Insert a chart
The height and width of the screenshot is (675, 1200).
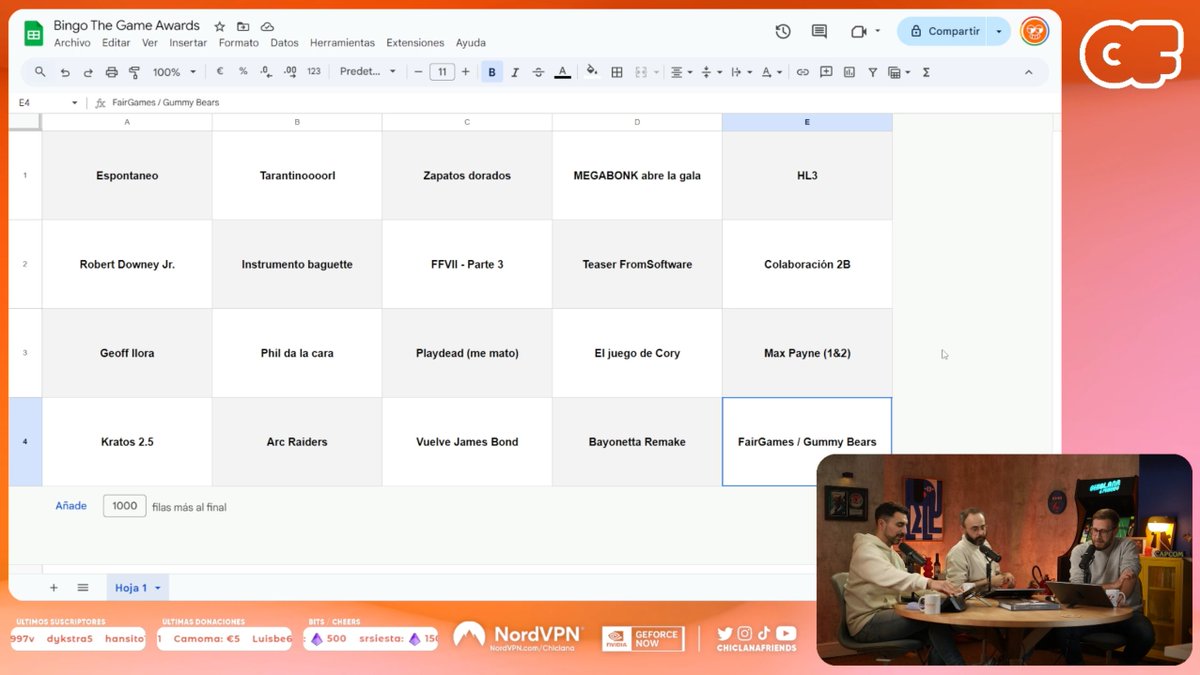tap(849, 72)
